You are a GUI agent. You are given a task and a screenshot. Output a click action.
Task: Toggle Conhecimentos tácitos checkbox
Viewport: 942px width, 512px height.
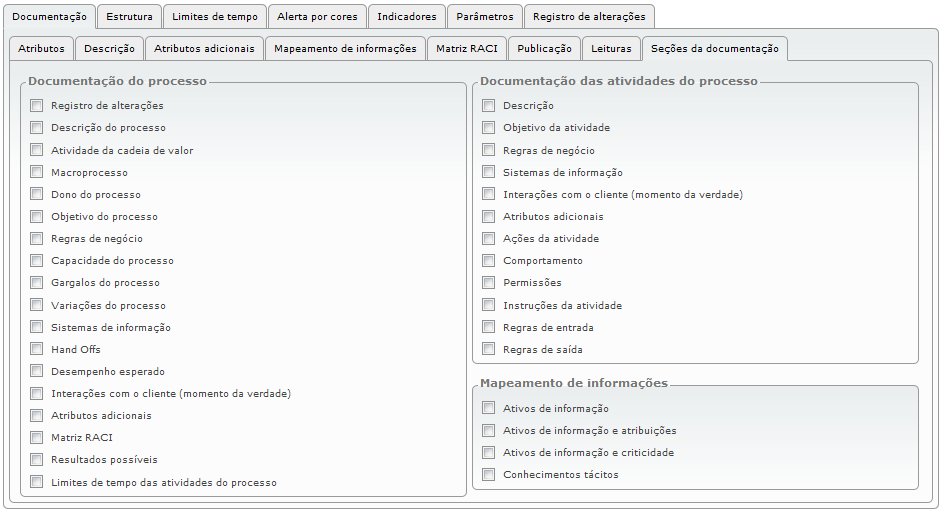(488, 475)
